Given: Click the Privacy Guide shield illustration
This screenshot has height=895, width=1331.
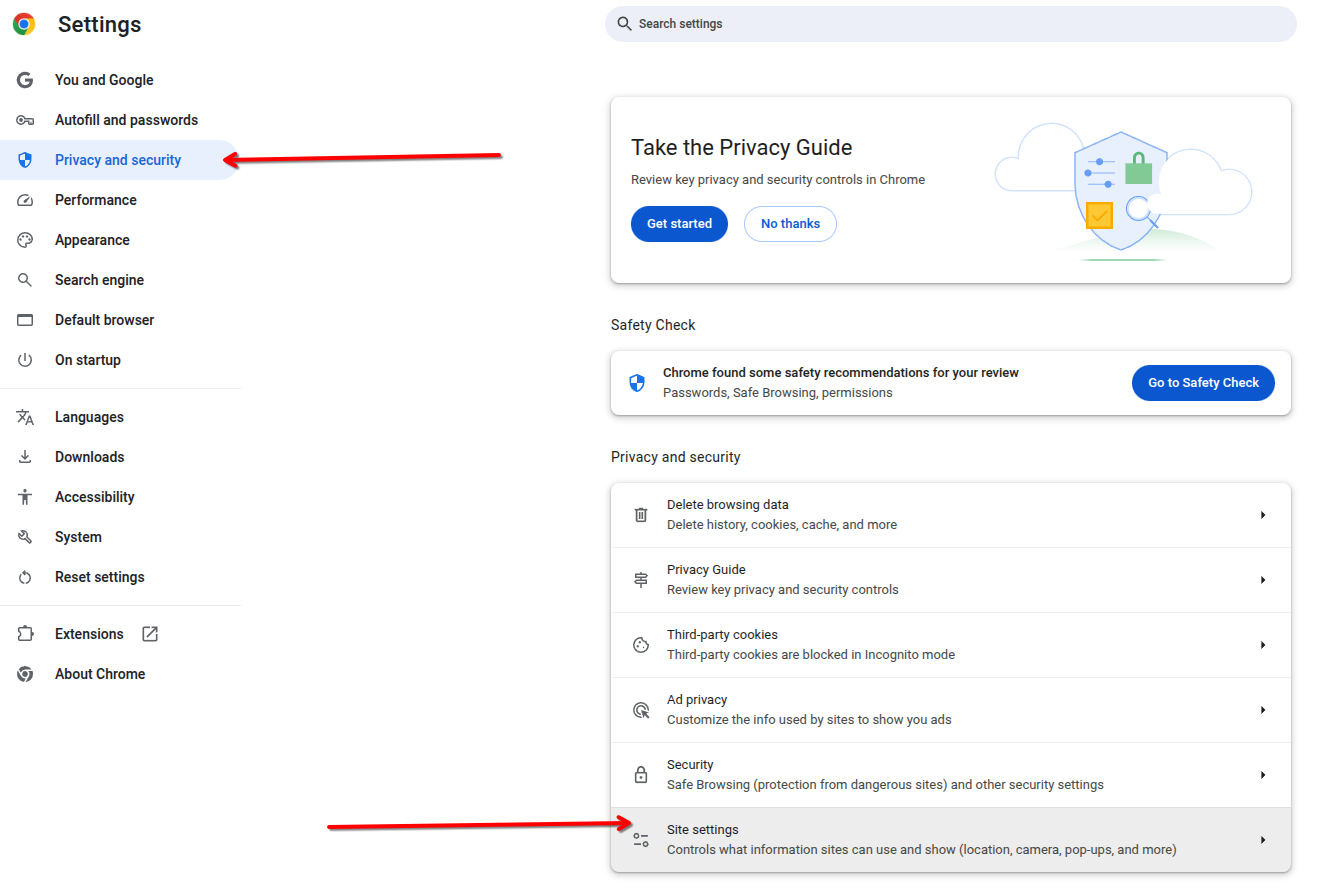Looking at the screenshot, I should pos(1123,190).
